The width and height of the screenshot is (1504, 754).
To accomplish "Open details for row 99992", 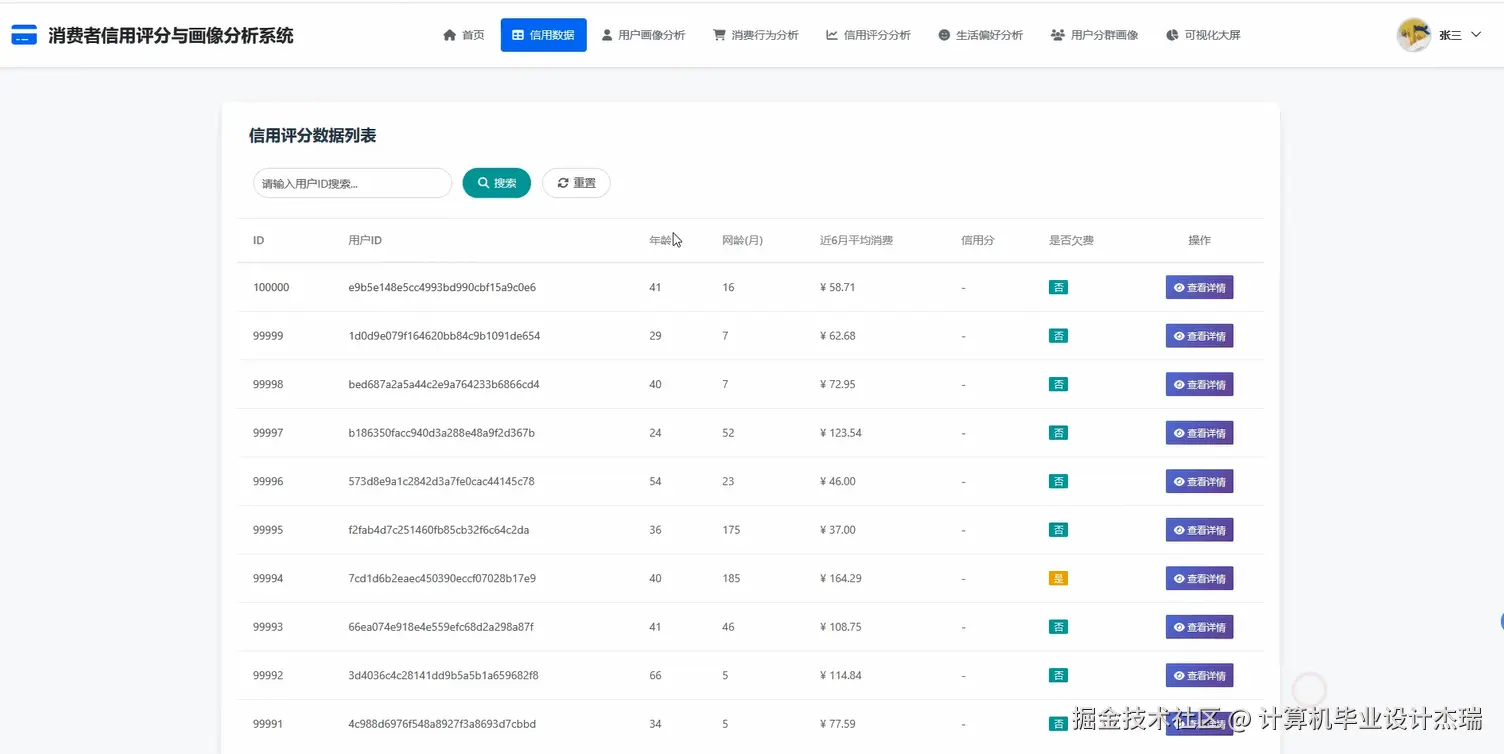I will [1199, 676].
